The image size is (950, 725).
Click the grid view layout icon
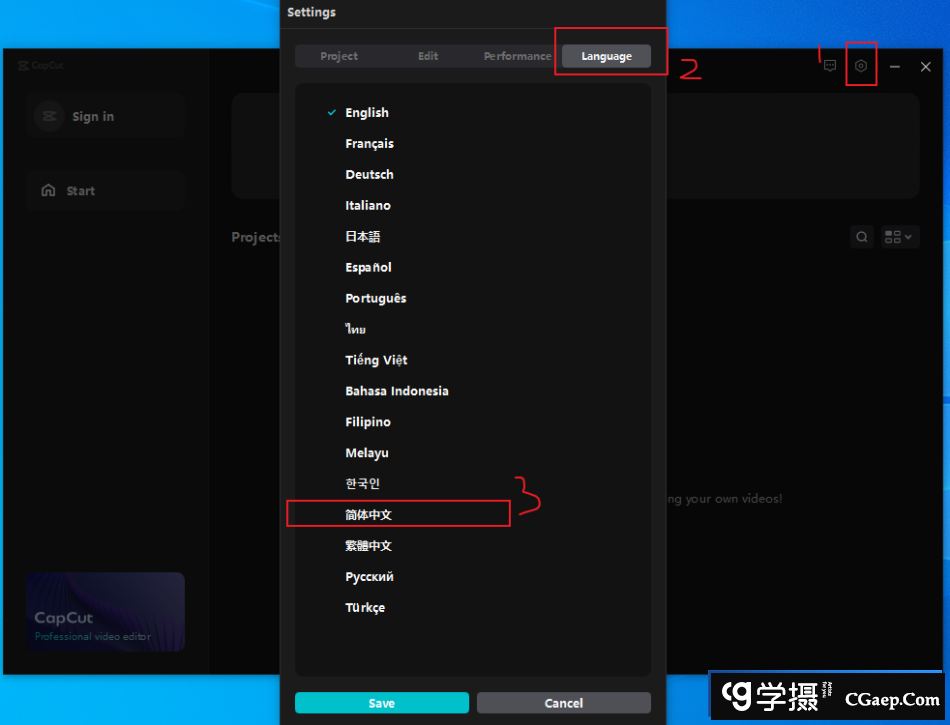891,237
